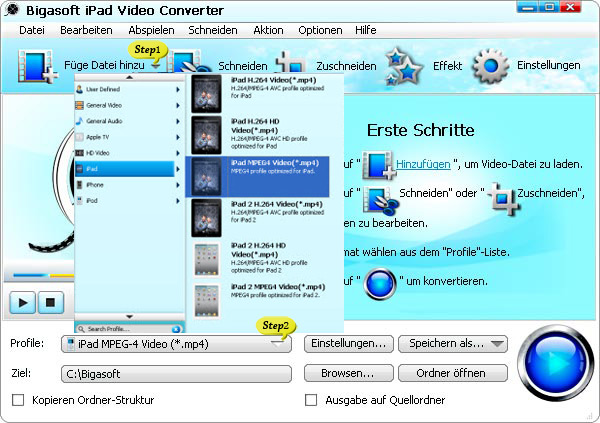Open Einstellungen gear in toolbar

point(491,66)
